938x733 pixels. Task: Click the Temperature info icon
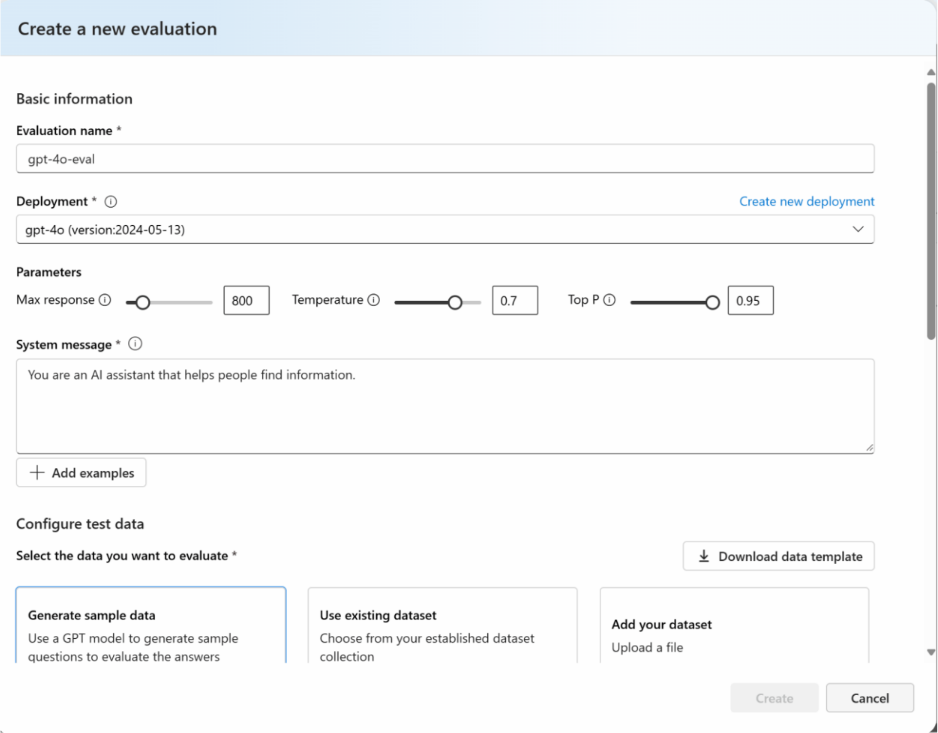coord(375,299)
